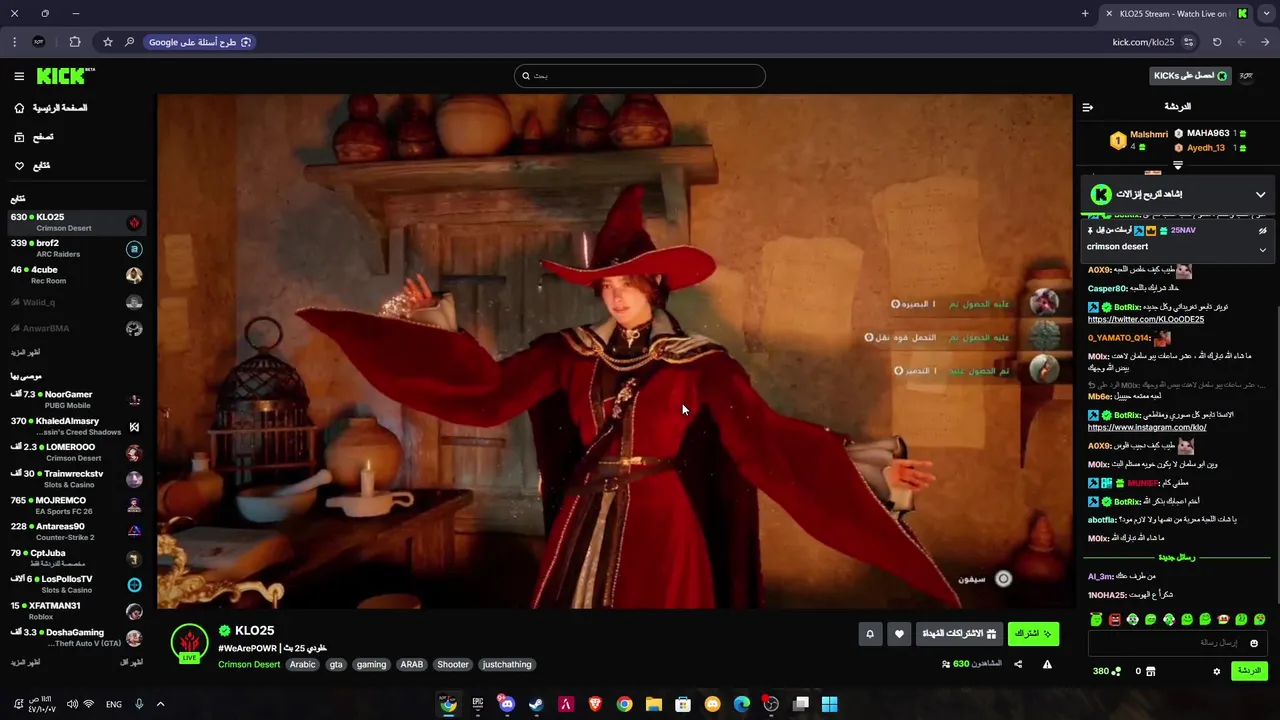This screenshot has height=720, width=1280.
Task: Insert the red angry face emote
Action: pos(1115,620)
